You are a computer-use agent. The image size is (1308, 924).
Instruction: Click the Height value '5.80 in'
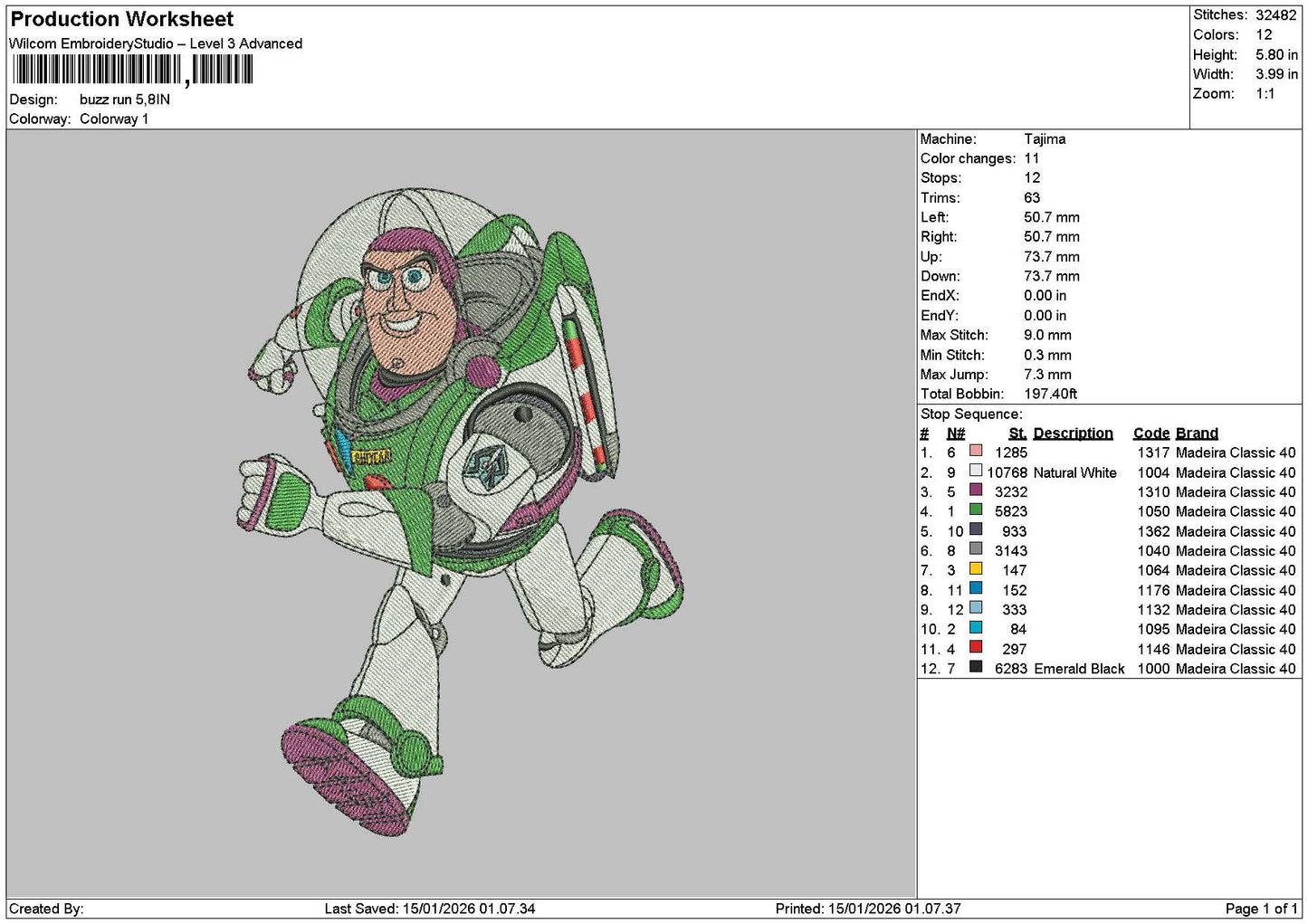(x=1276, y=55)
